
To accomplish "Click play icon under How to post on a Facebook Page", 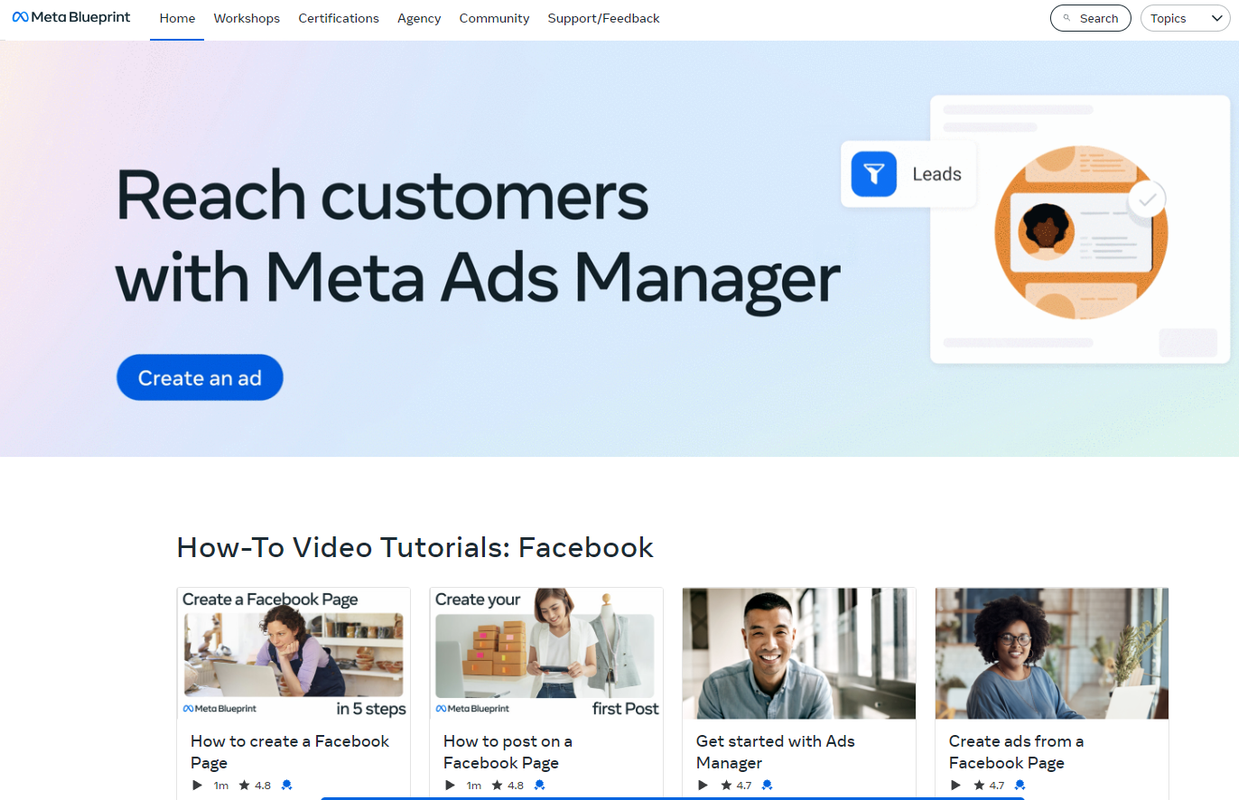I will pyautogui.click(x=450, y=785).
